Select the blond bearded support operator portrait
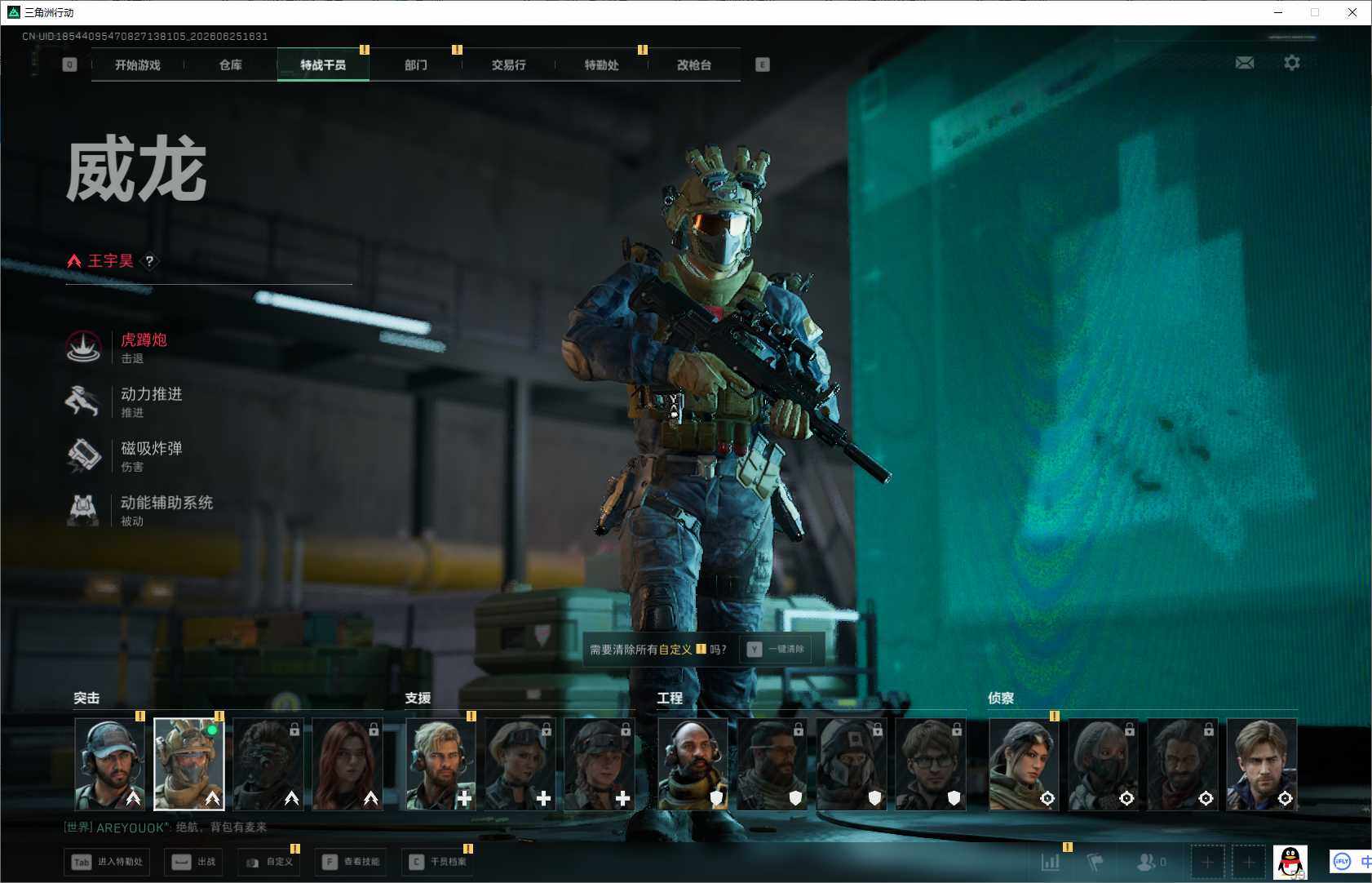The image size is (1372, 883). pyautogui.click(x=440, y=764)
